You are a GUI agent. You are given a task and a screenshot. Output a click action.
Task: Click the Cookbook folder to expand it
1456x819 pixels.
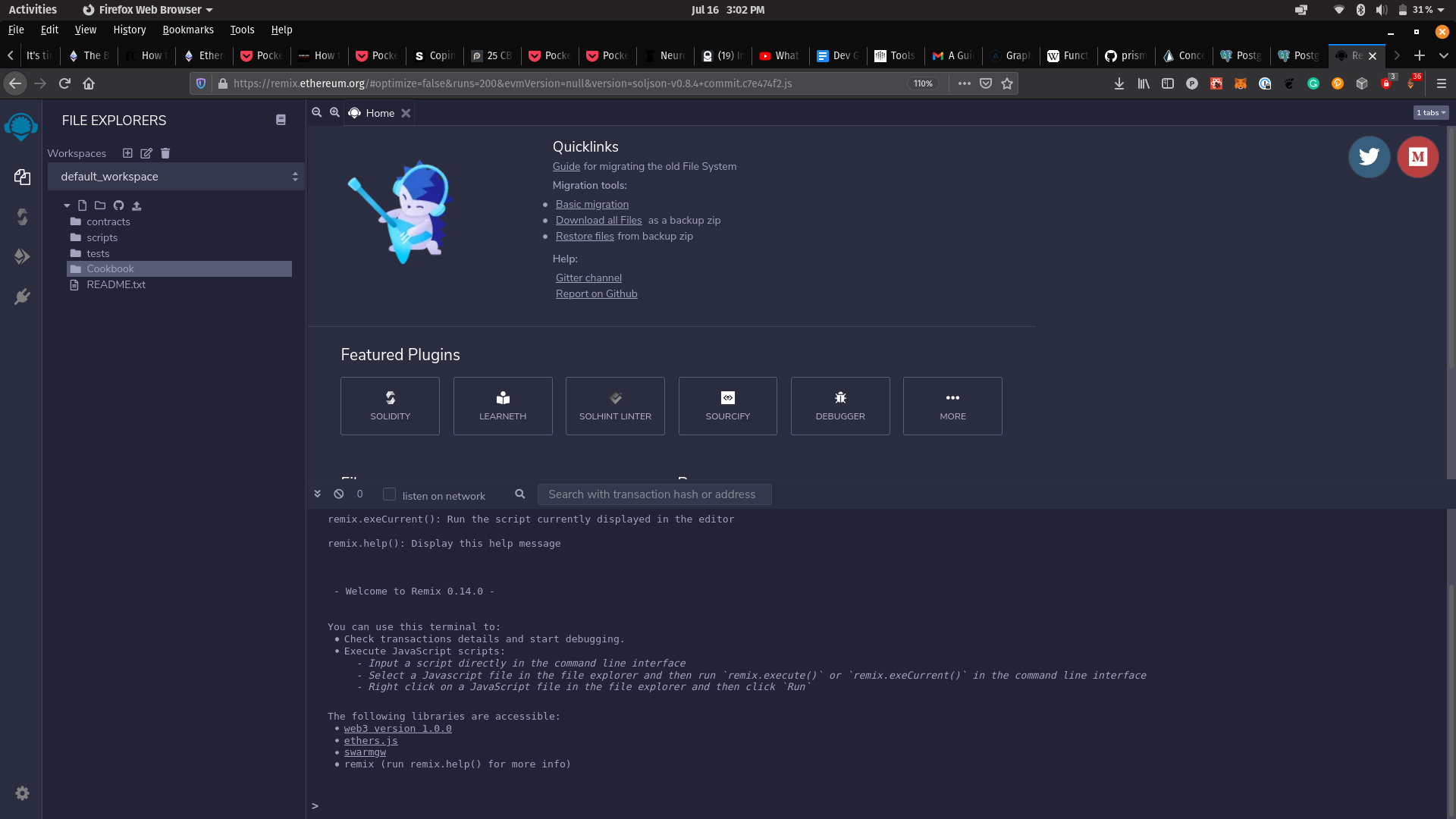(x=110, y=268)
